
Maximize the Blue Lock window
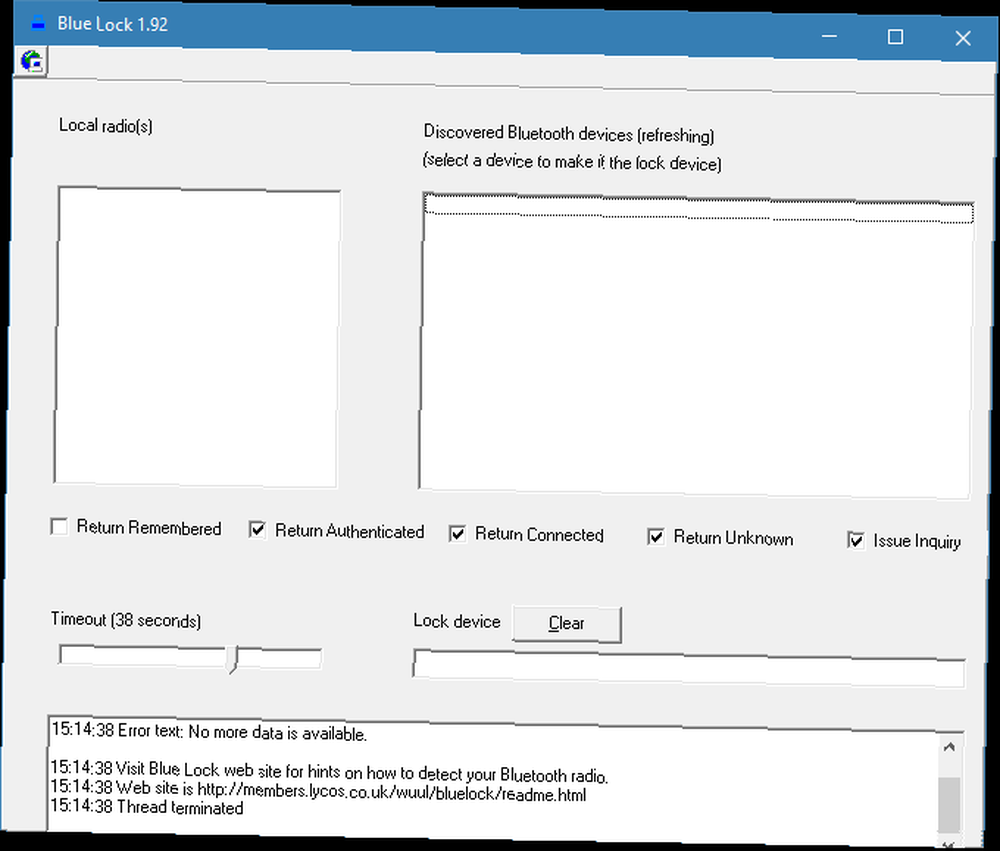[x=895, y=37]
